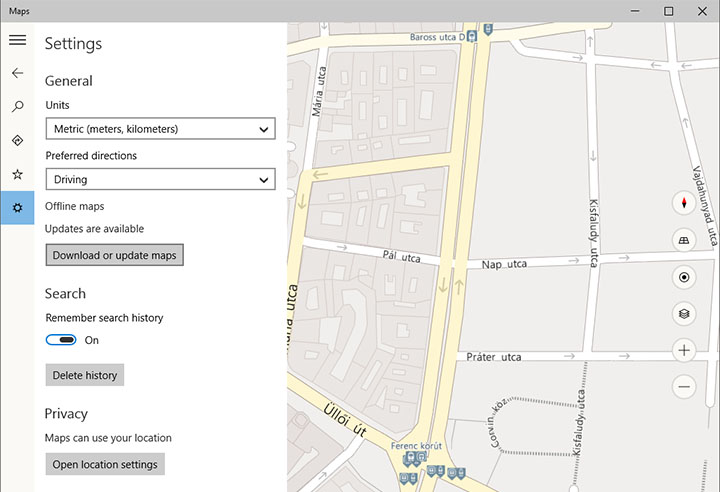The image size is (720, 492).
Task: Open the hamburger navigation menu
Action: pyautogui.click(x=17, y=40)
